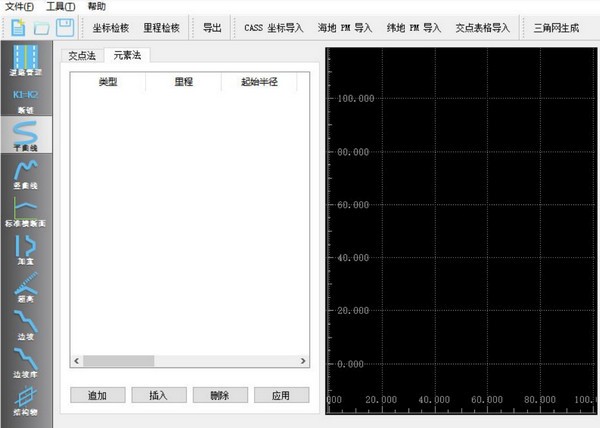The height and width of the screenshot is (428, 600).
Task: Click the new file icon
Action: point(18,28)
